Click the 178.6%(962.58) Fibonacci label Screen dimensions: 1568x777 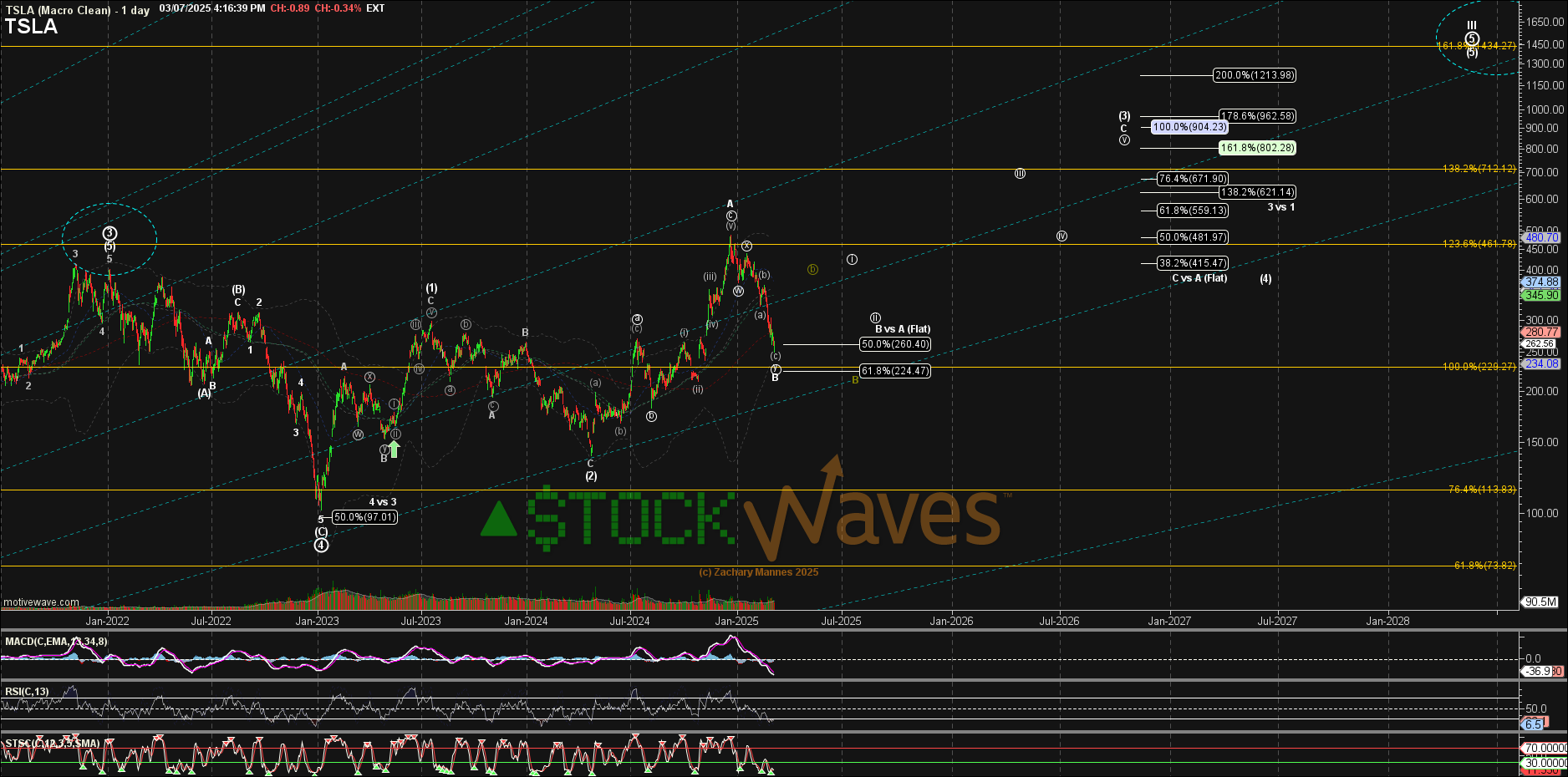(1257, 116)
